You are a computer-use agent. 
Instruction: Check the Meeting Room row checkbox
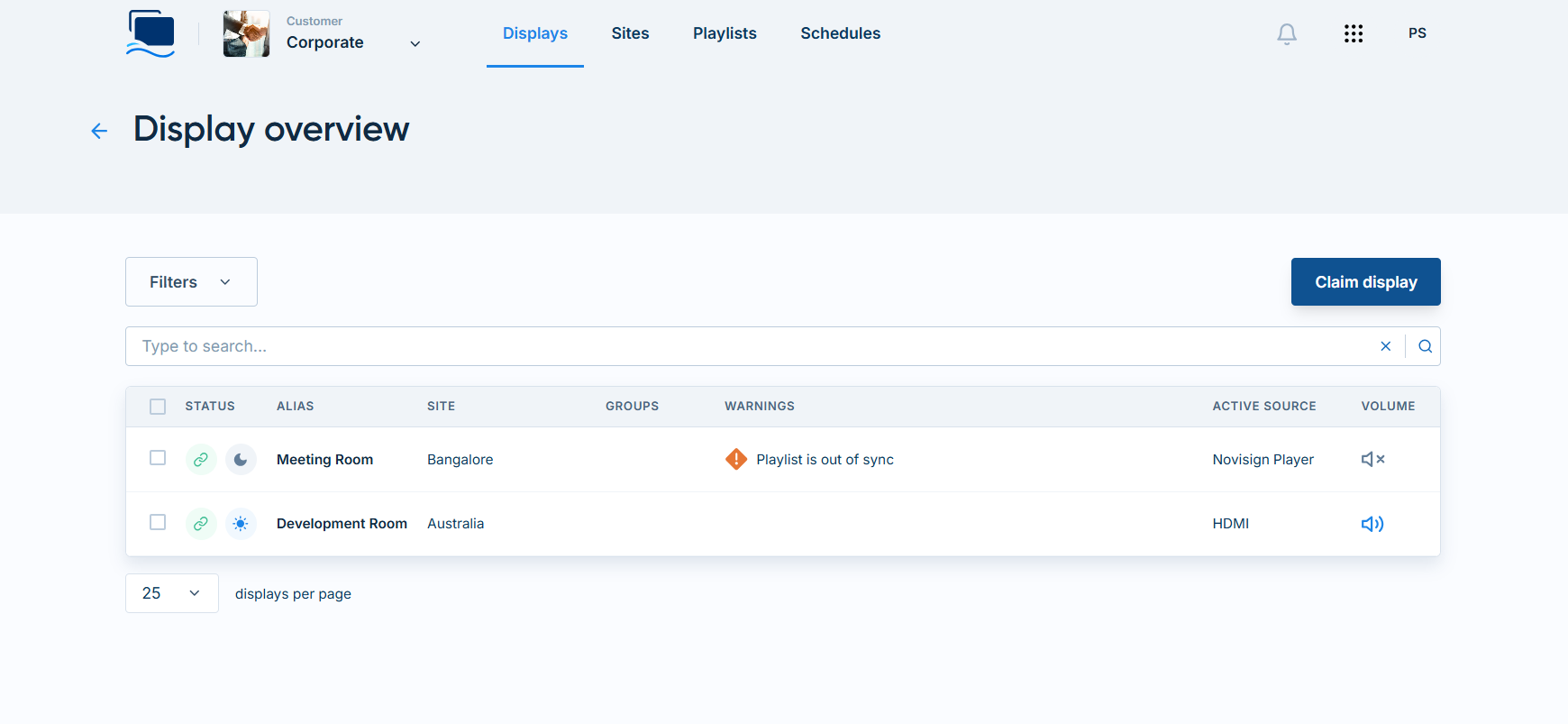coord(158,458)
